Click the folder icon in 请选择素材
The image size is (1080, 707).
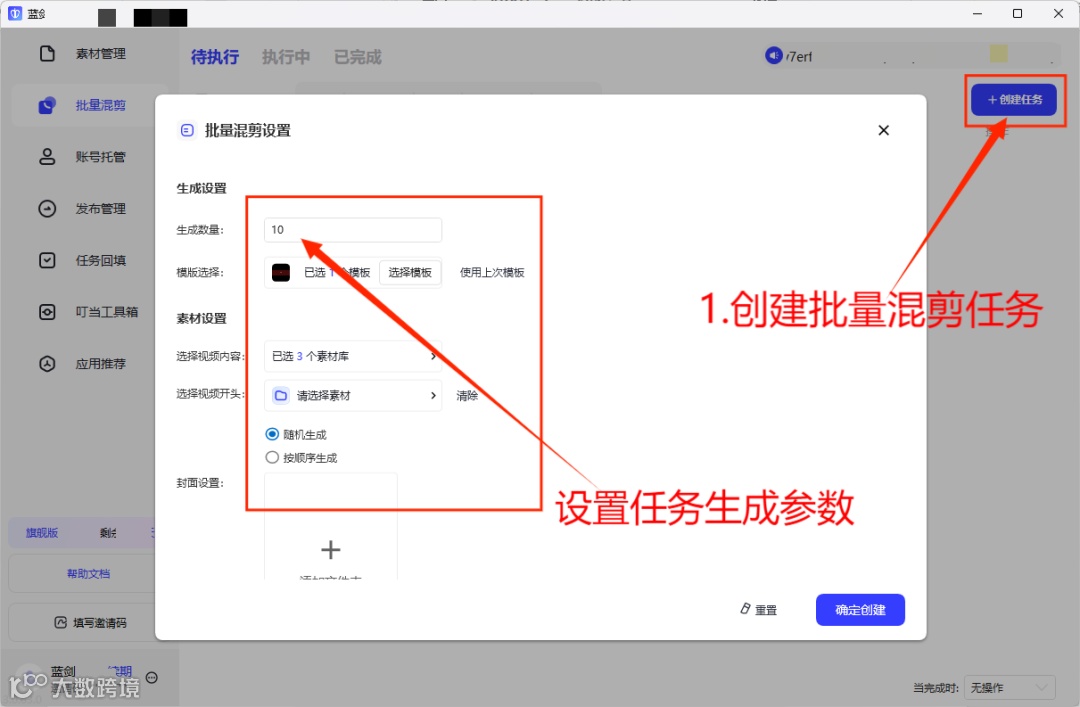pos(280,396)
